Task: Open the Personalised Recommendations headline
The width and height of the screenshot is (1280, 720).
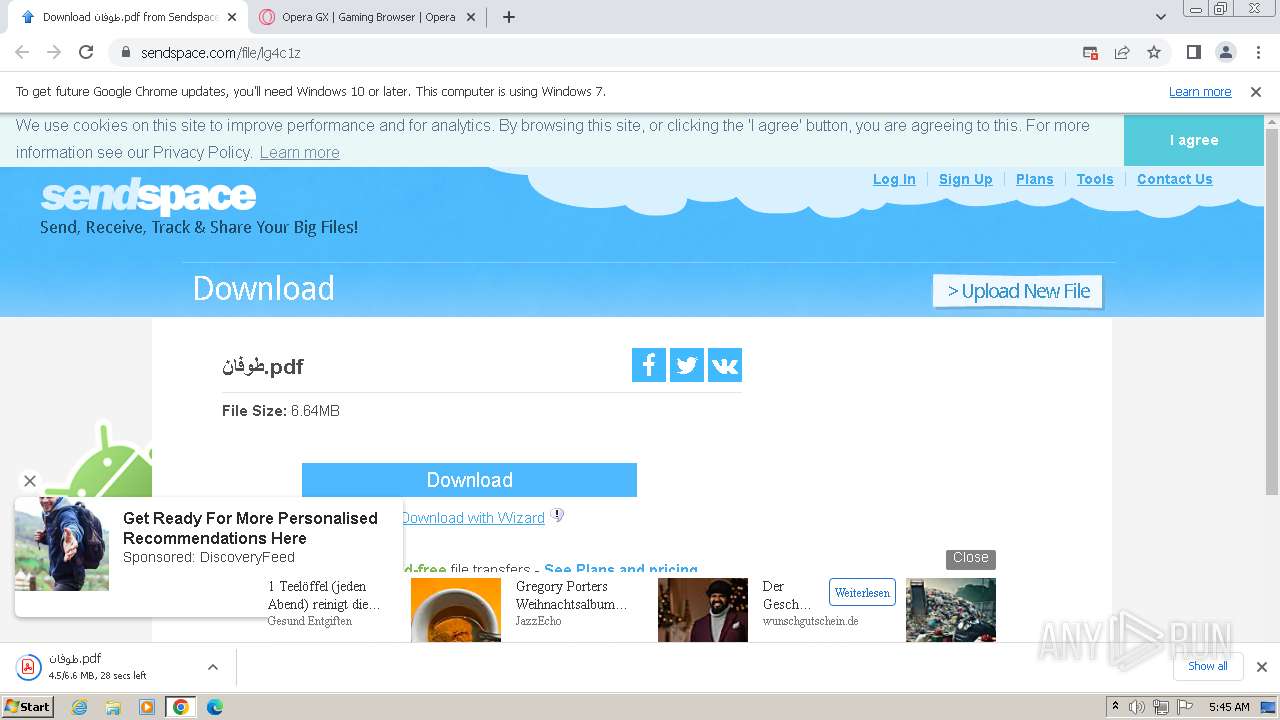Action: click(x=250, y=528)
